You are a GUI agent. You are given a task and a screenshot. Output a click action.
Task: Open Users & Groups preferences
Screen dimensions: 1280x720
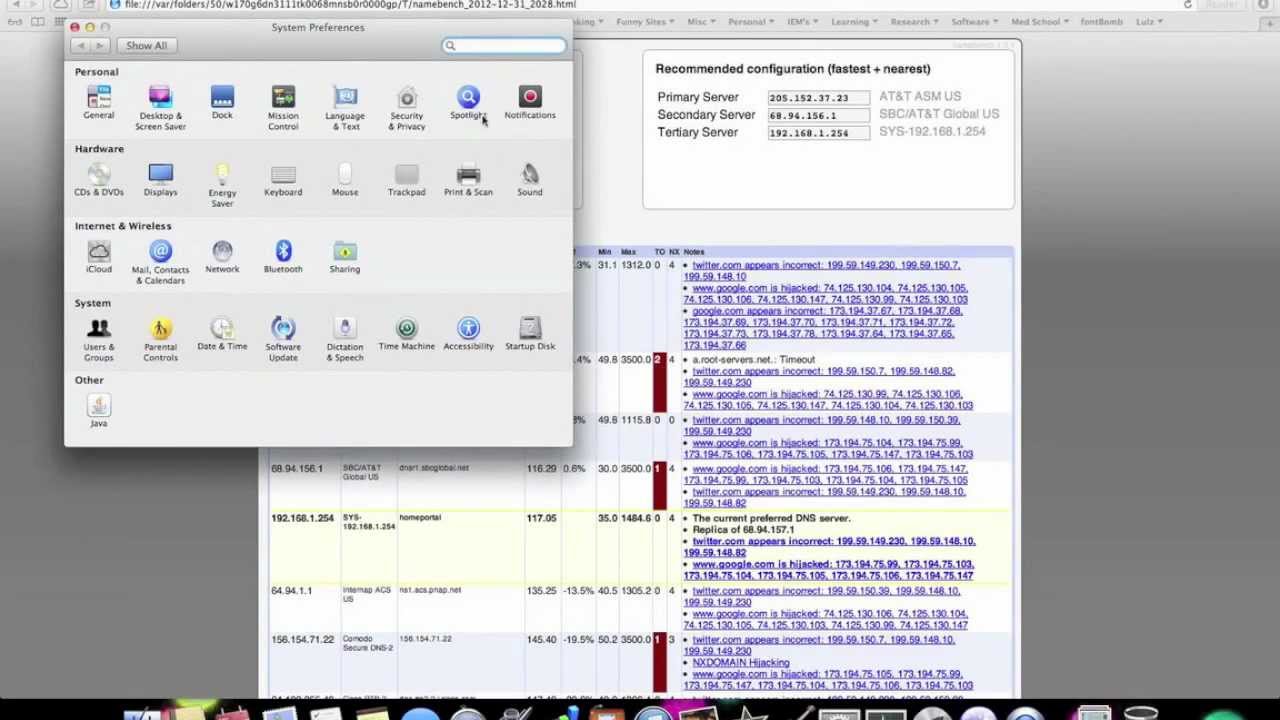coord(98,339)
